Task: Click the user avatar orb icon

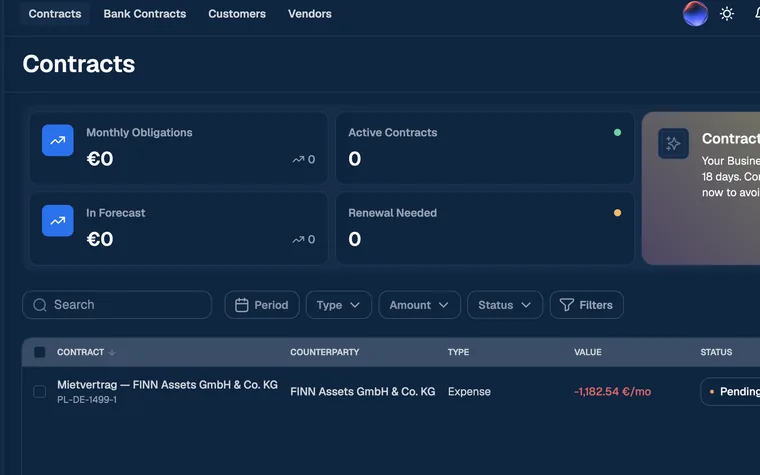Action: (x=695, y=14)
